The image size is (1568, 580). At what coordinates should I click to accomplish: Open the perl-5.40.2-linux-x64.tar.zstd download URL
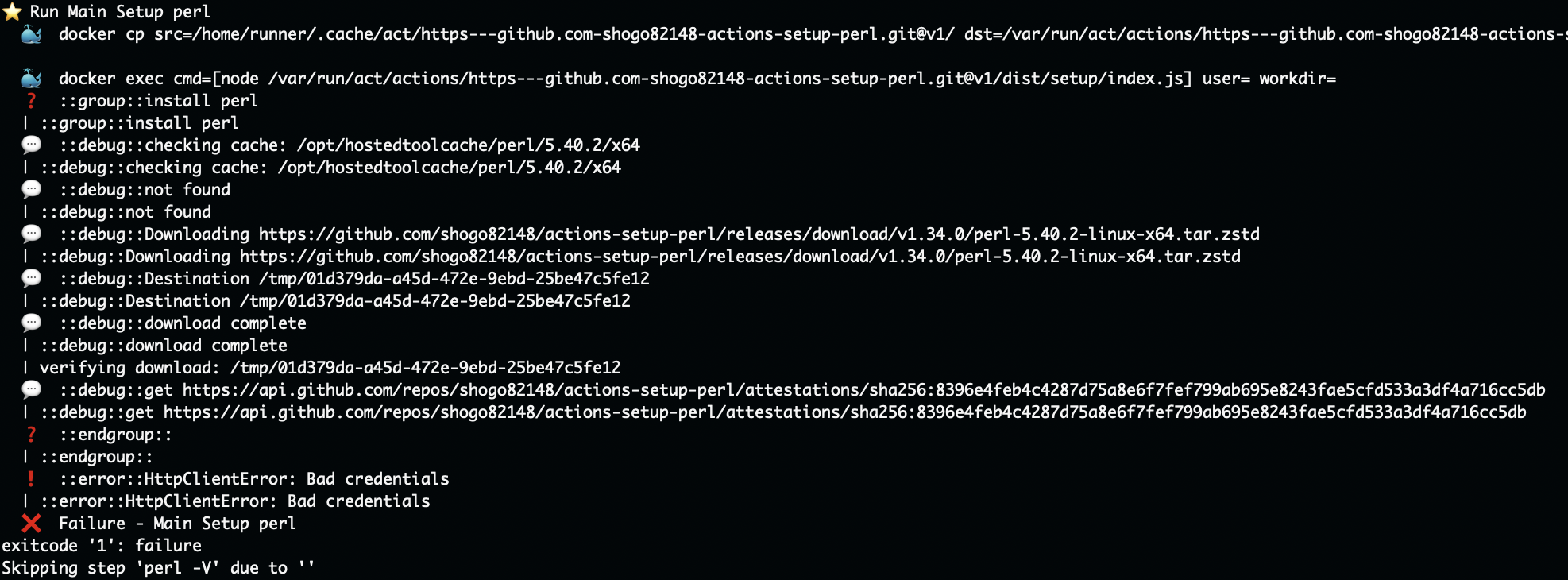(759, 234)
